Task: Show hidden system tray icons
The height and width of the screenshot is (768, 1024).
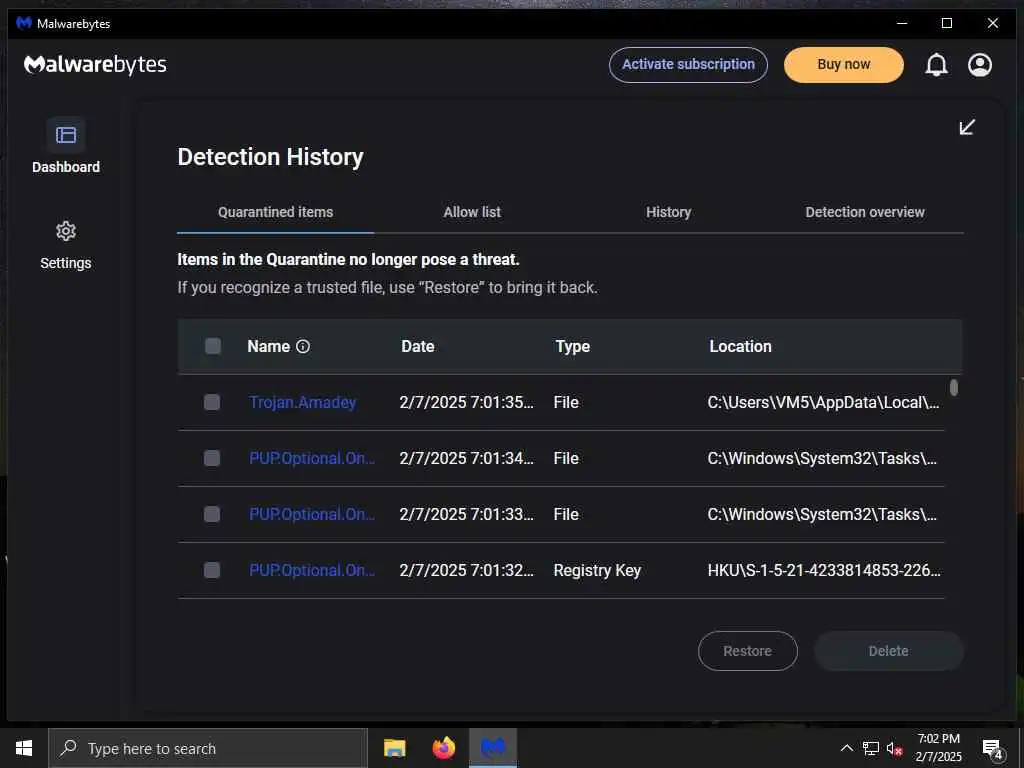Action: coord(846,748)
